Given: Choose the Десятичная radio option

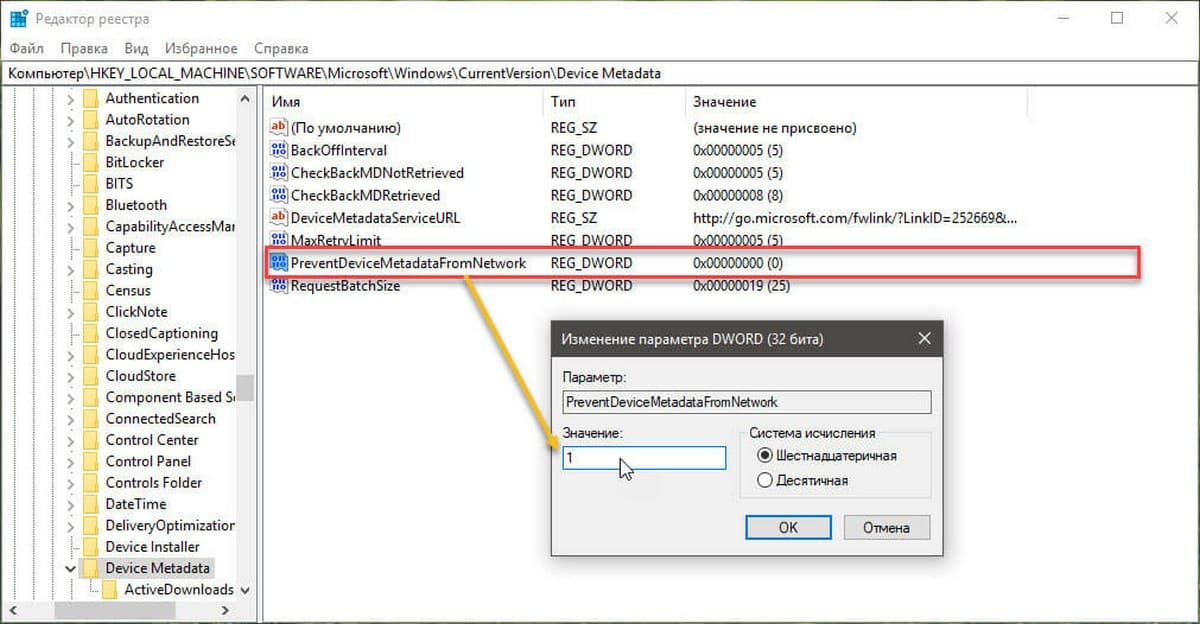Looking at the screenshot, I should click(x=765, y=480).
